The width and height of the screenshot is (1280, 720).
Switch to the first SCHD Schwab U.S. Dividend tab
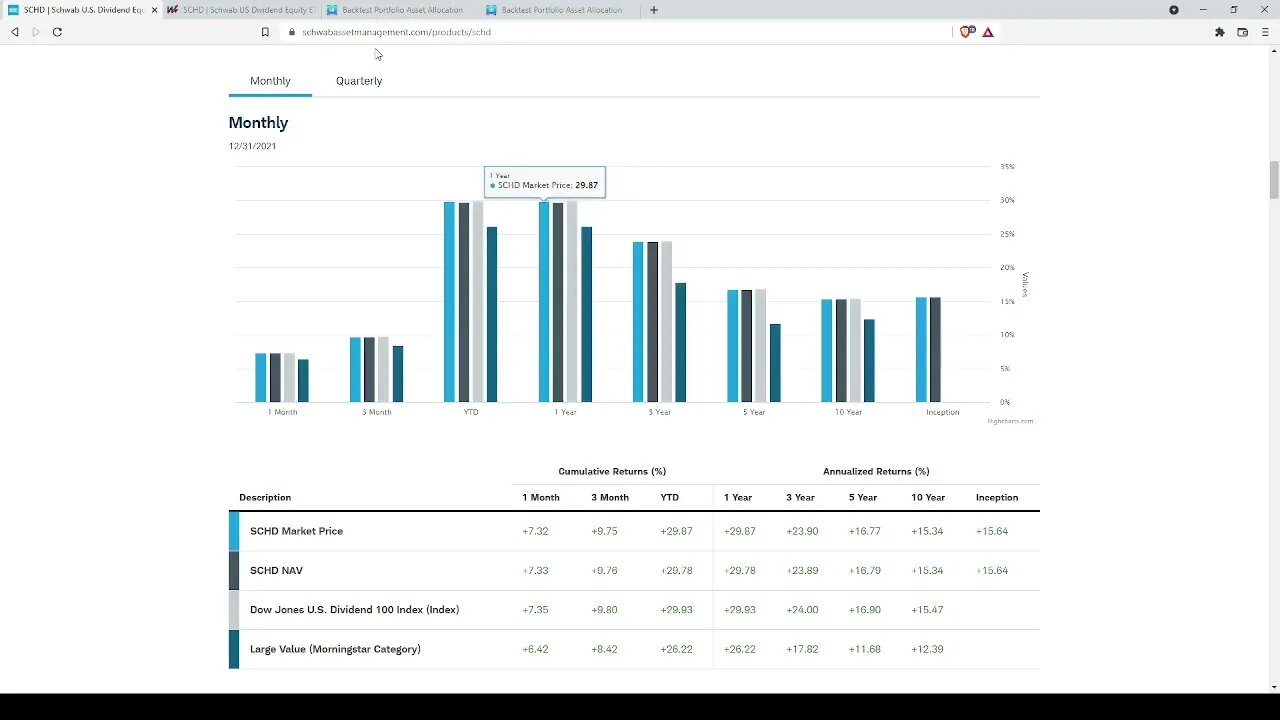pyautogui.click(x=80, y=10)
